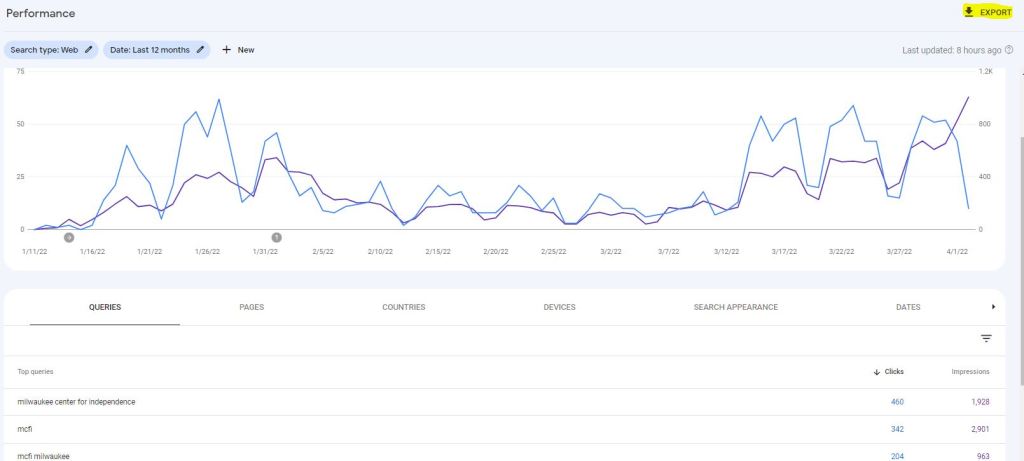Image resolution: width=1024 pixels, height=461 pixels.
Task: Edit the Search type Web filter pencil
Action: pos(89,49)
